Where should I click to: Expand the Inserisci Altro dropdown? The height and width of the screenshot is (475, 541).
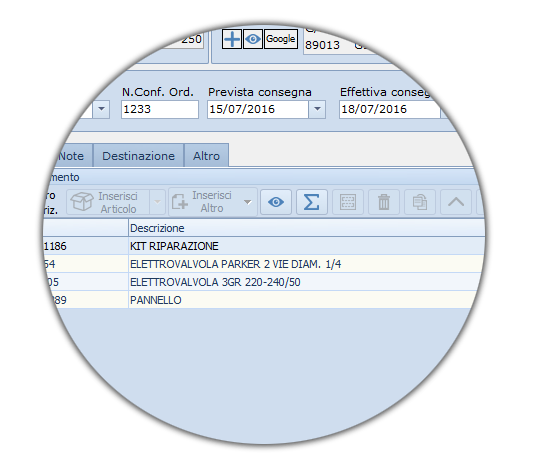coord(248,202)
